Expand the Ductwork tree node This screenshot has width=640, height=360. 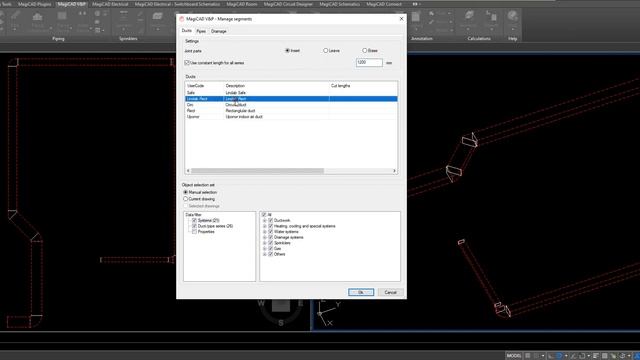click(264, 220)
